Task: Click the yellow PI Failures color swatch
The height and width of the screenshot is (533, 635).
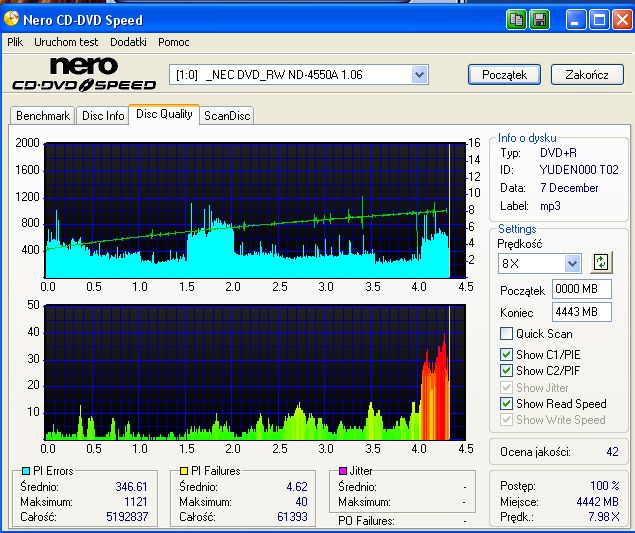Action: pos(184,471)
